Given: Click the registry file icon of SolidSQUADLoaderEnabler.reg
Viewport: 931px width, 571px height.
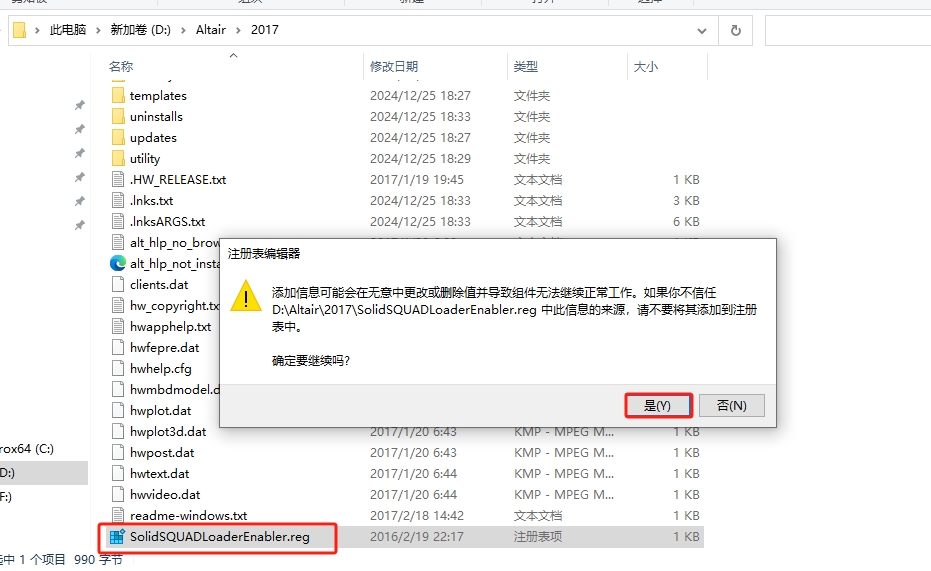Looking at the screenshot, I should 118,537.
